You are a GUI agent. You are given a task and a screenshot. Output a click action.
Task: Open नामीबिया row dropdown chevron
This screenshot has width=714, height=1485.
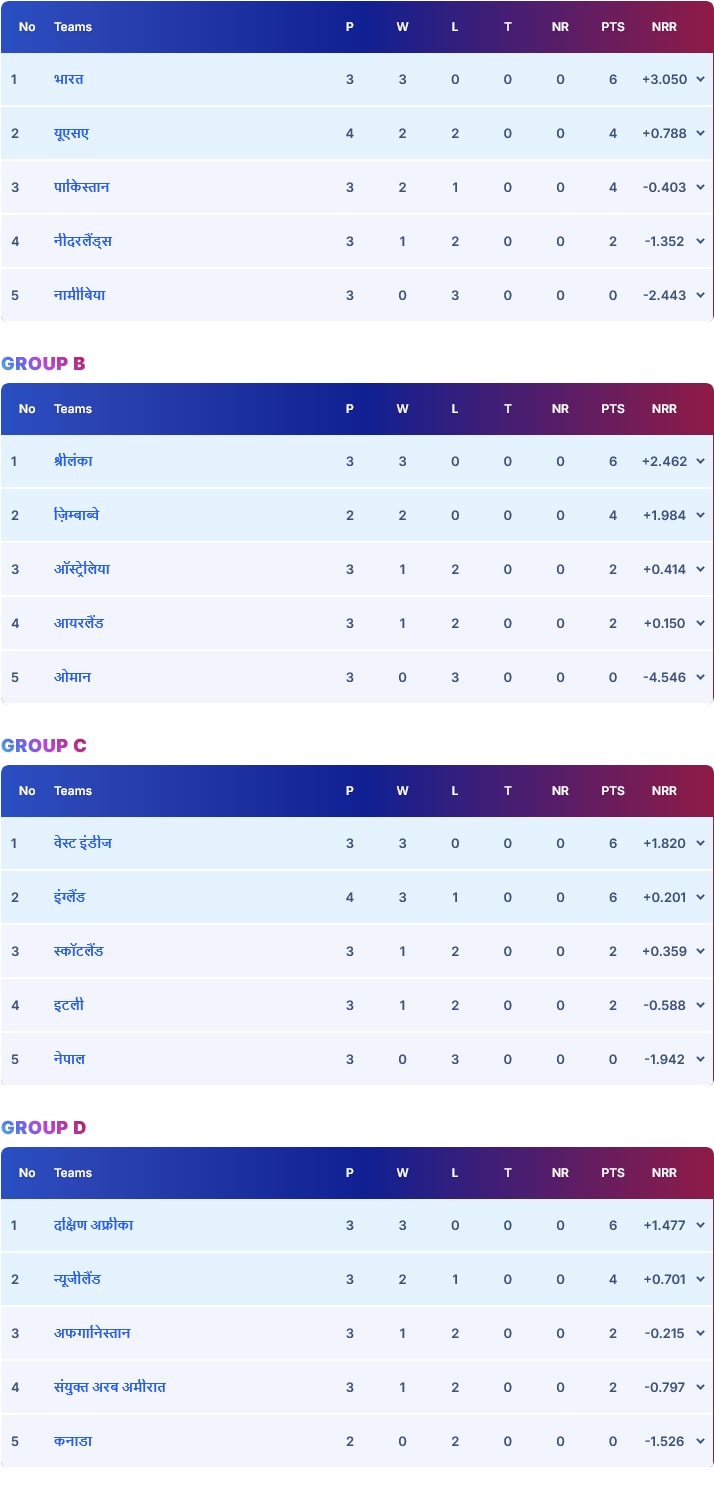700,295
